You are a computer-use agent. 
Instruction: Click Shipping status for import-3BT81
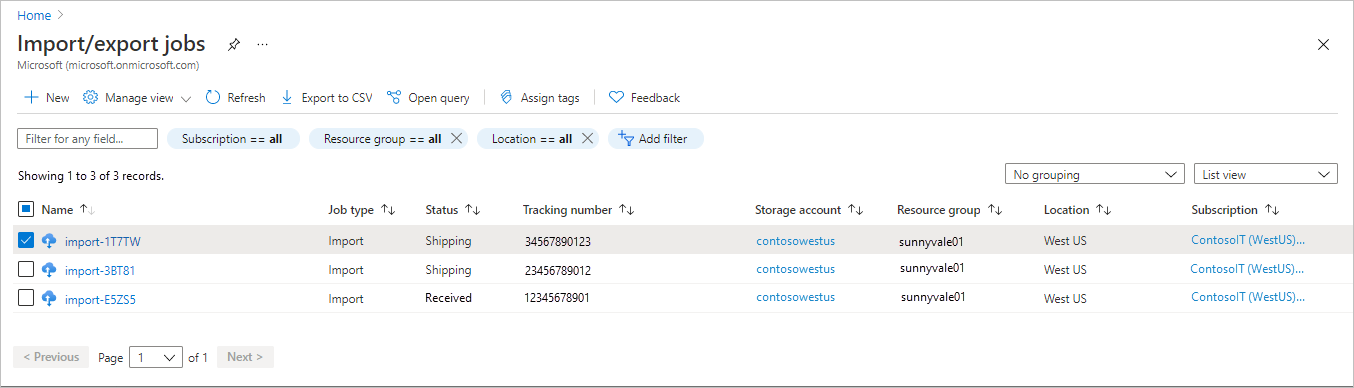click(448, 270)
